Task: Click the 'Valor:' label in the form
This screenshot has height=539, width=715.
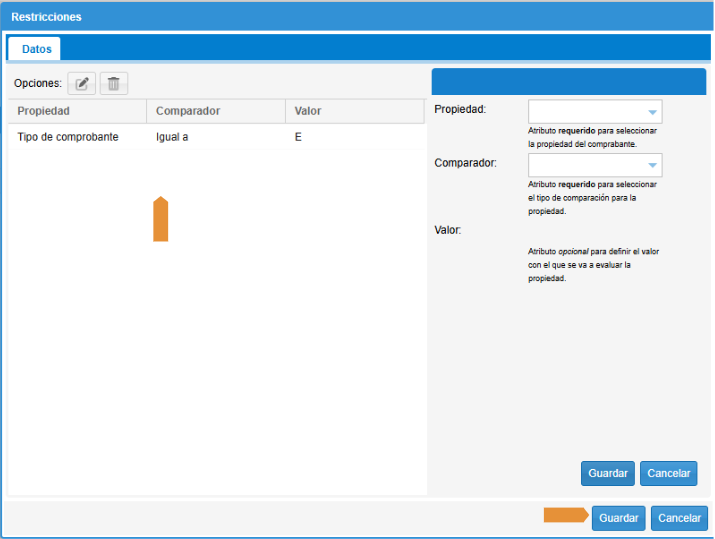Action: click(x=448, y=230)
